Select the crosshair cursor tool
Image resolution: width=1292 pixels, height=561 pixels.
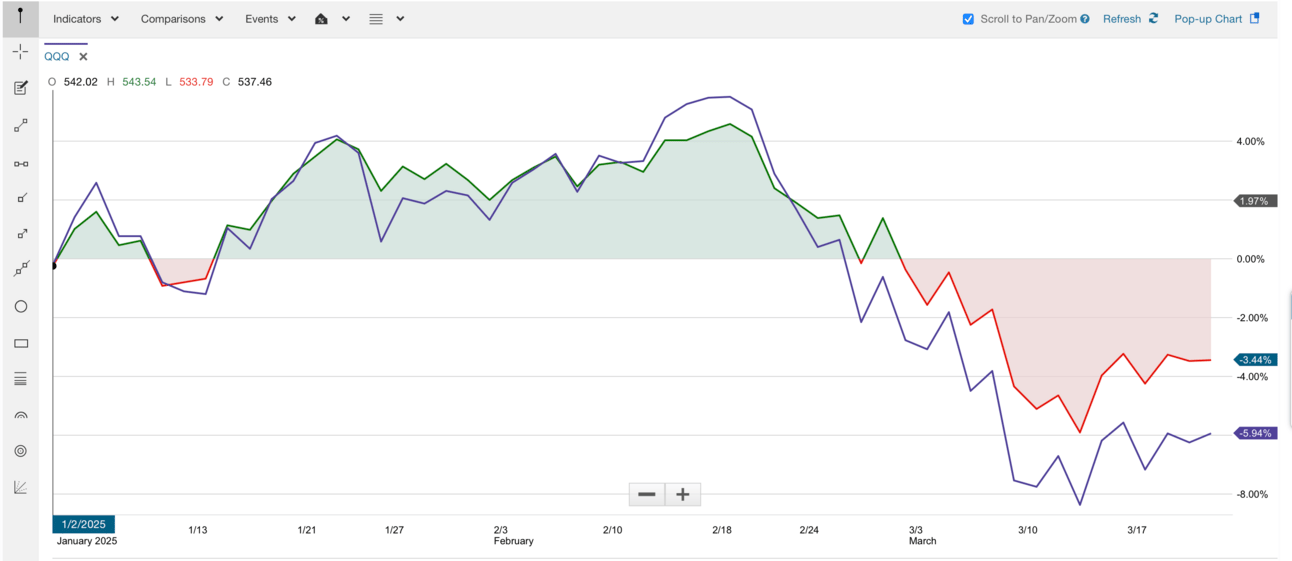click(20, 52)
